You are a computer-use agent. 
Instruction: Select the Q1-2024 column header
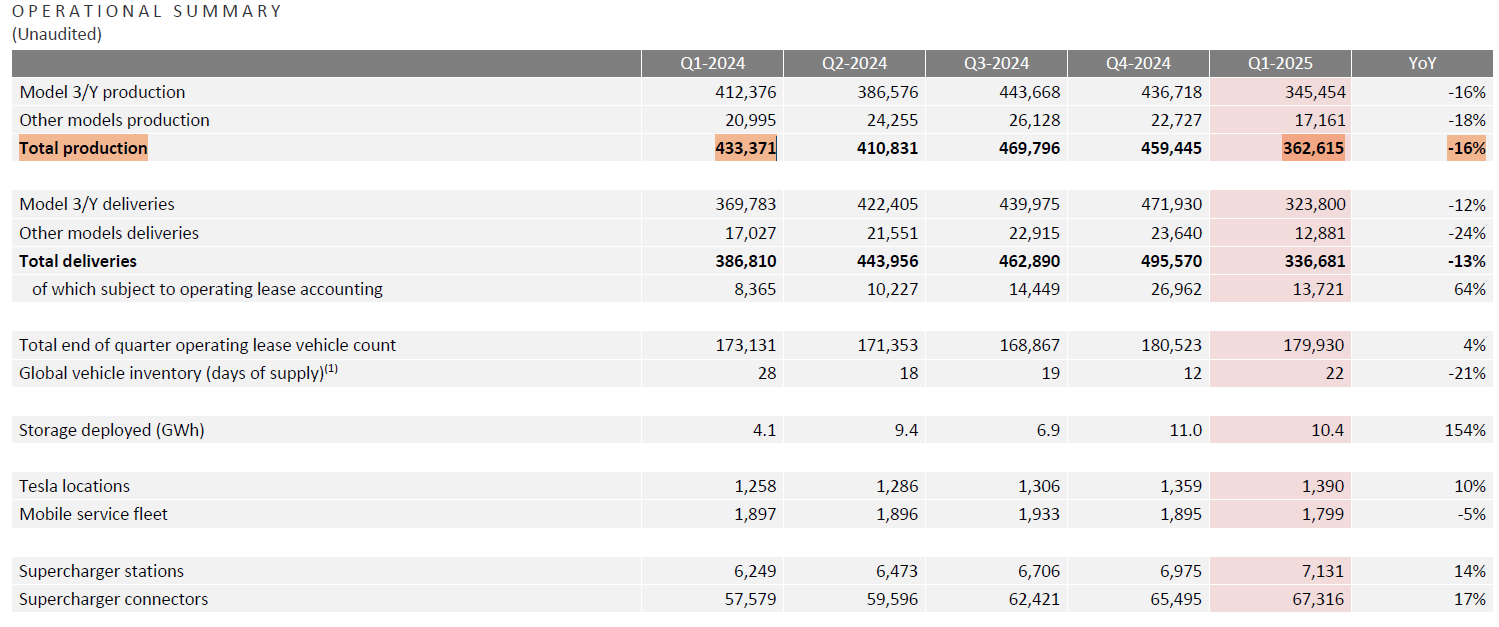pyautogui.click(x=712, y=63)
